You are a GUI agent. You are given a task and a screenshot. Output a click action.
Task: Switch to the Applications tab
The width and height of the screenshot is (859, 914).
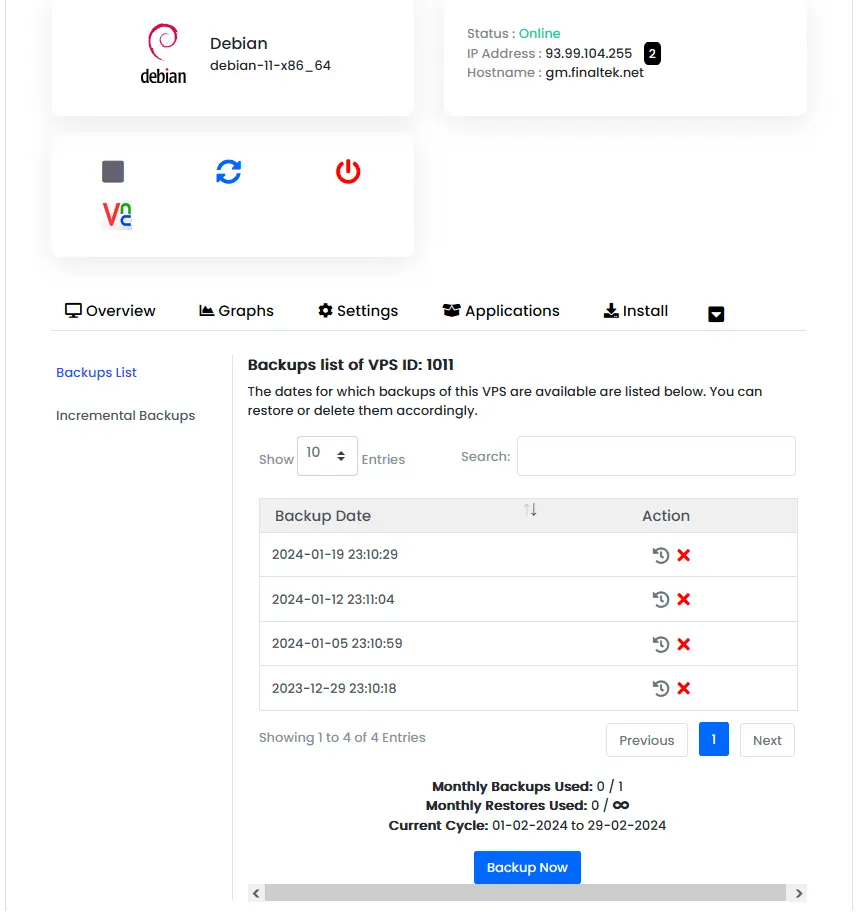[500, 311]
